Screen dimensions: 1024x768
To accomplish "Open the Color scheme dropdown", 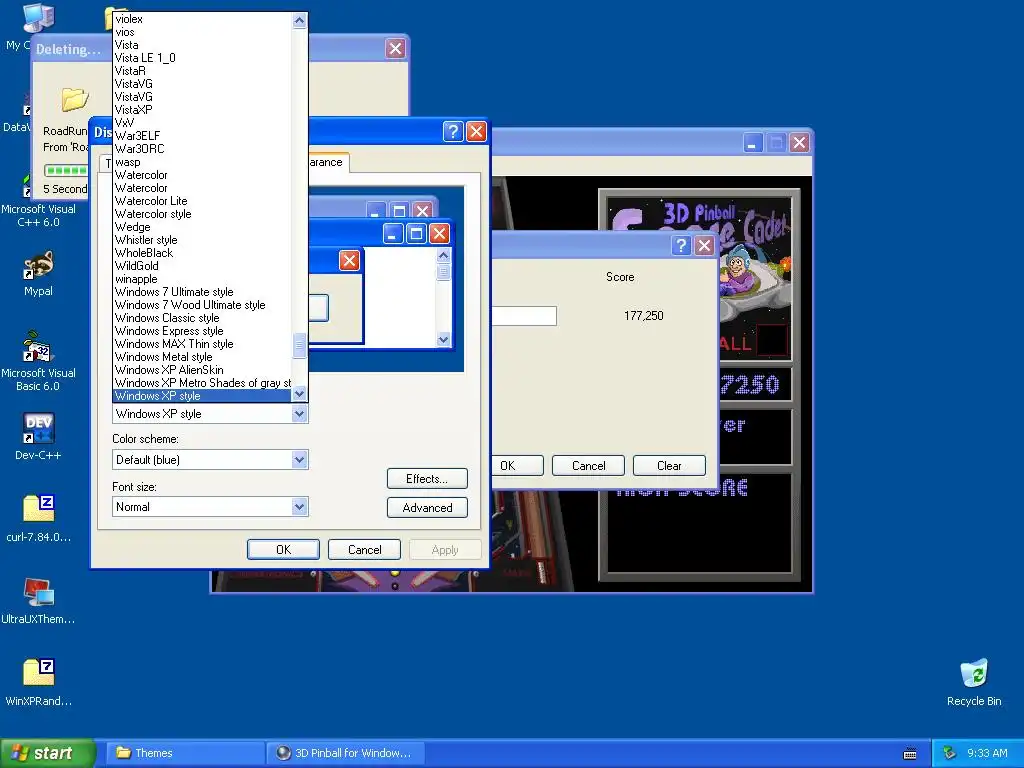I will (x=299, y=459).
